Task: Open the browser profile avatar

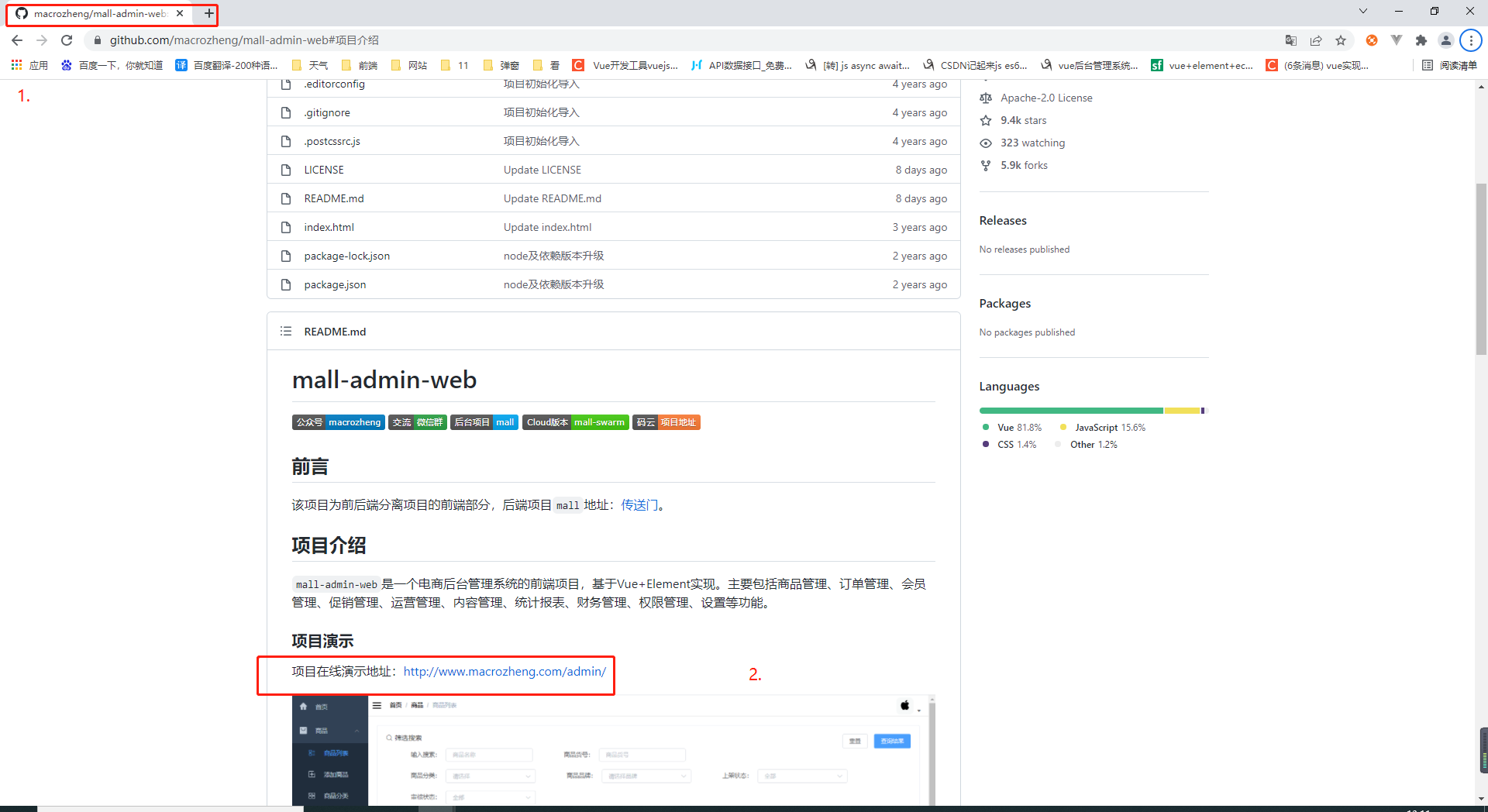Action: (x=1447, y=40)
